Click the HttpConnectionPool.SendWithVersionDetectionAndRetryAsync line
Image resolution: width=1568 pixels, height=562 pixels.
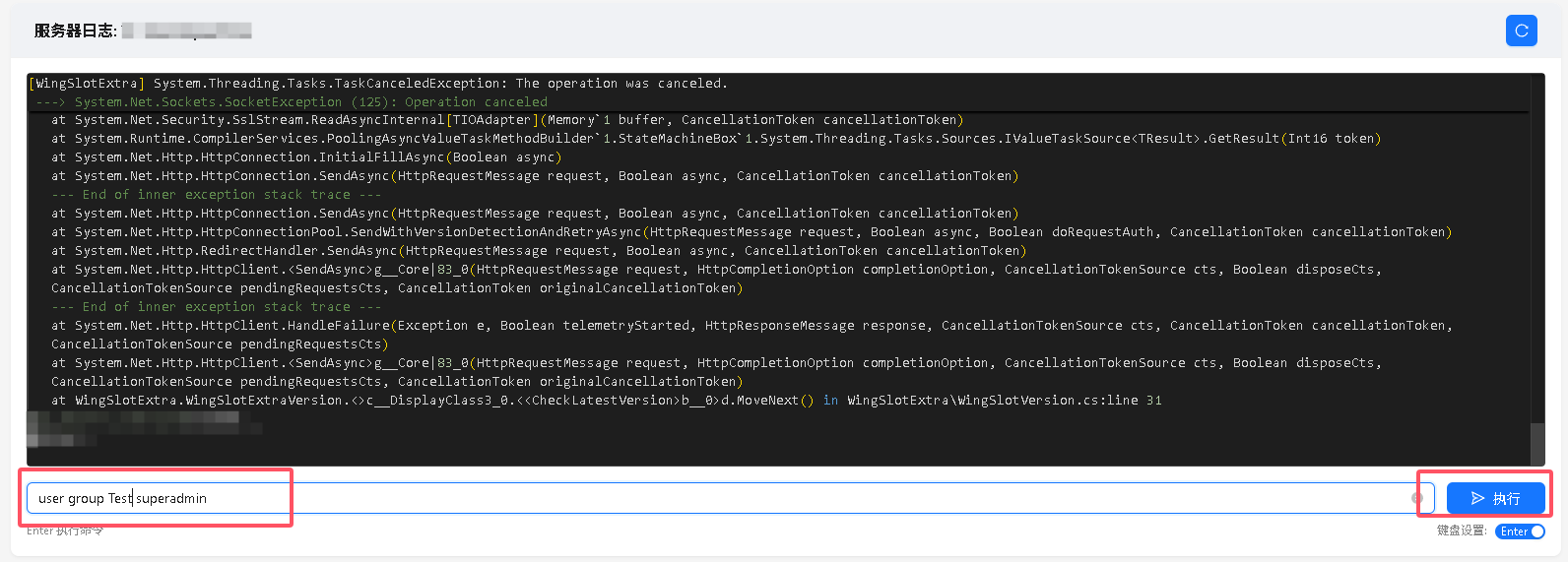751,232
